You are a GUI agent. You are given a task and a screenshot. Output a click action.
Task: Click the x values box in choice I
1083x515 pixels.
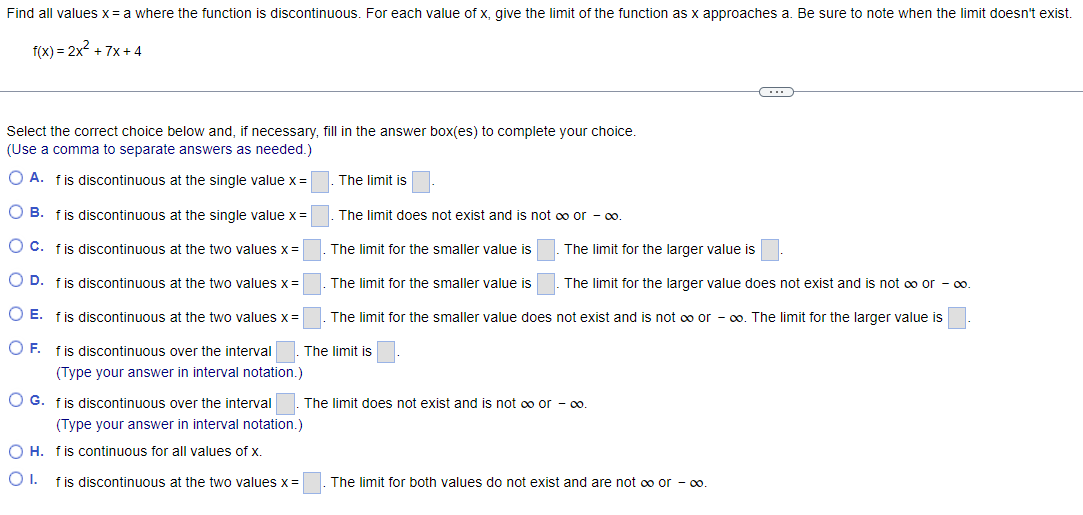point(312,483)
